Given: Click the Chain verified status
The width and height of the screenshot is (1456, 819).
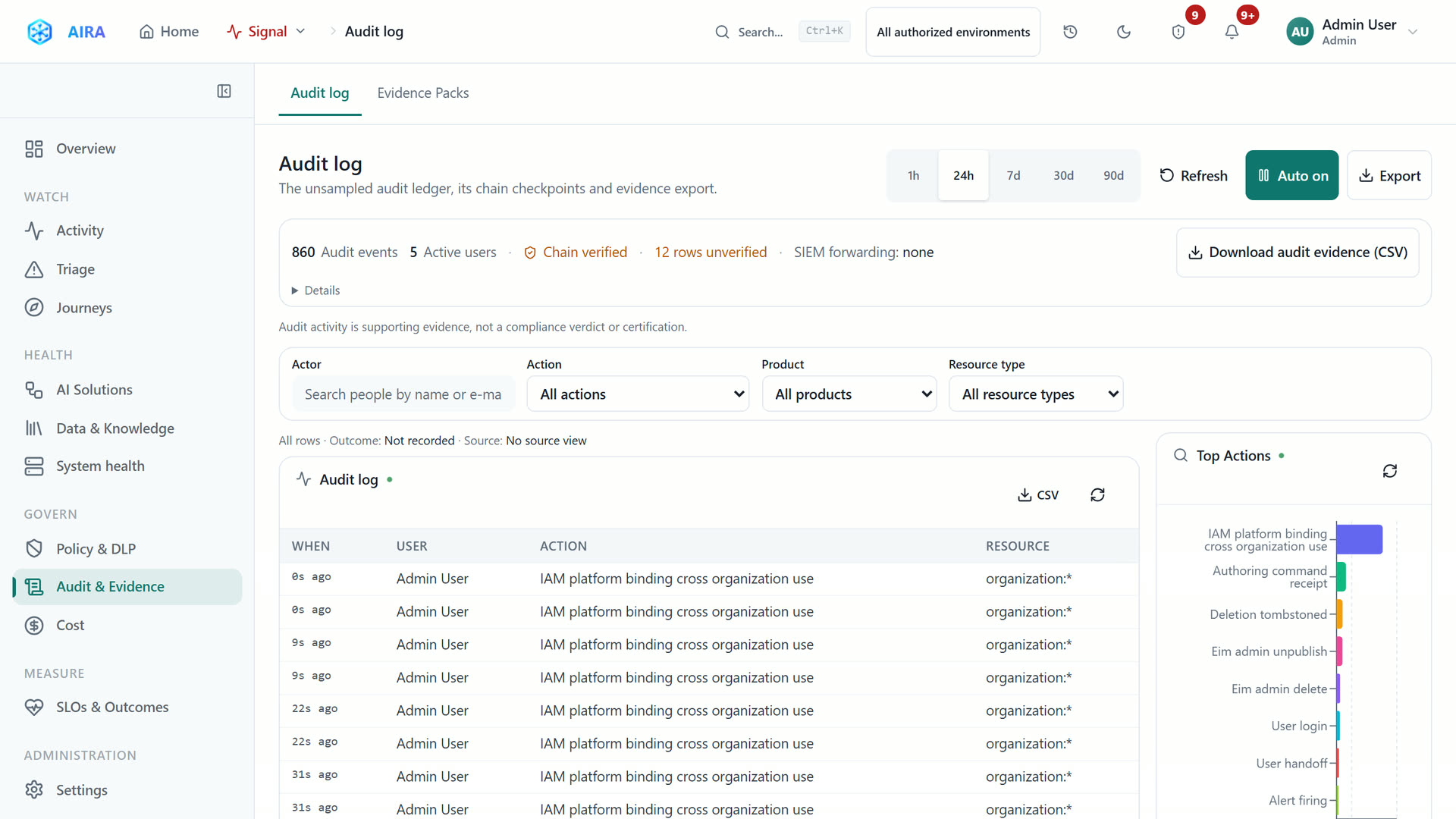Looking at the screenshot, I should pos(576,253).
